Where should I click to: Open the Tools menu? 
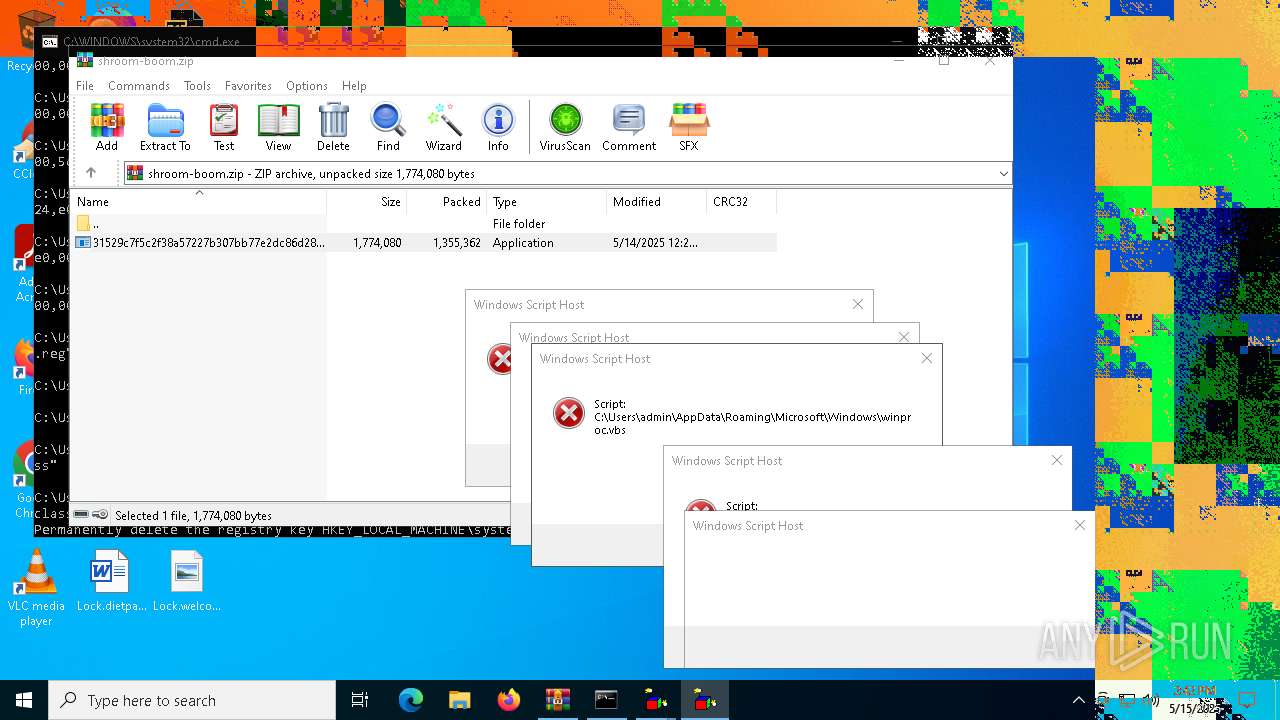click(x=197, y=86)
